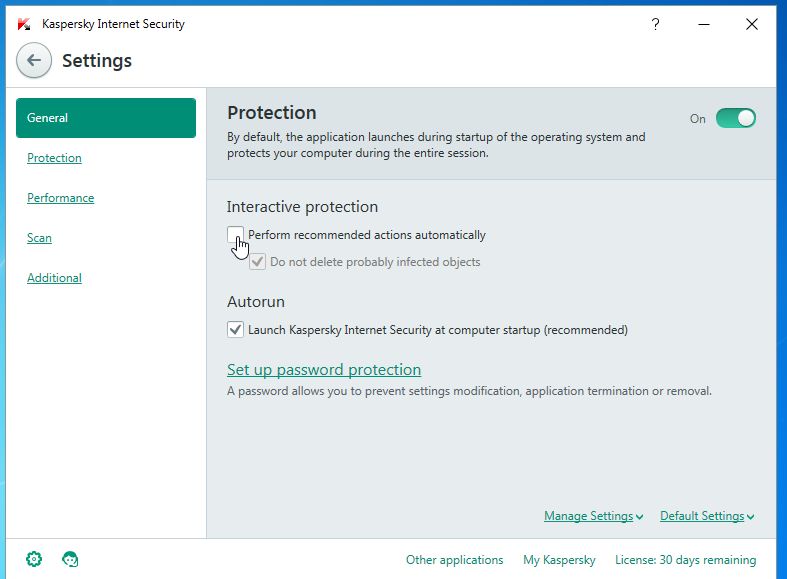
Task: Click the back arrow button
Action: (34, 61)
